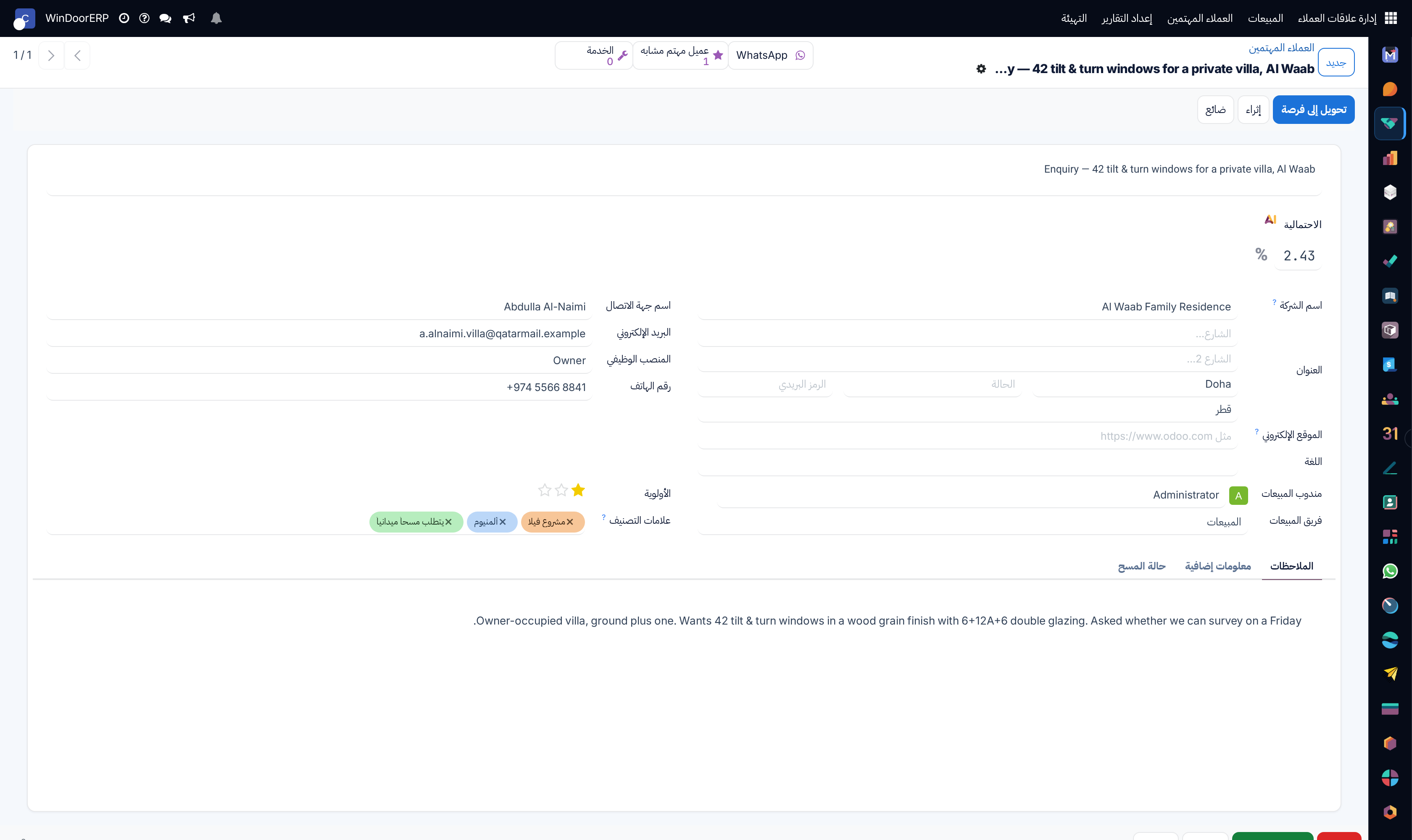Edit the probability 2.43 field
Image resolution: width=1412 pixels, height=840 pixels.
(x=1299, y=256)
